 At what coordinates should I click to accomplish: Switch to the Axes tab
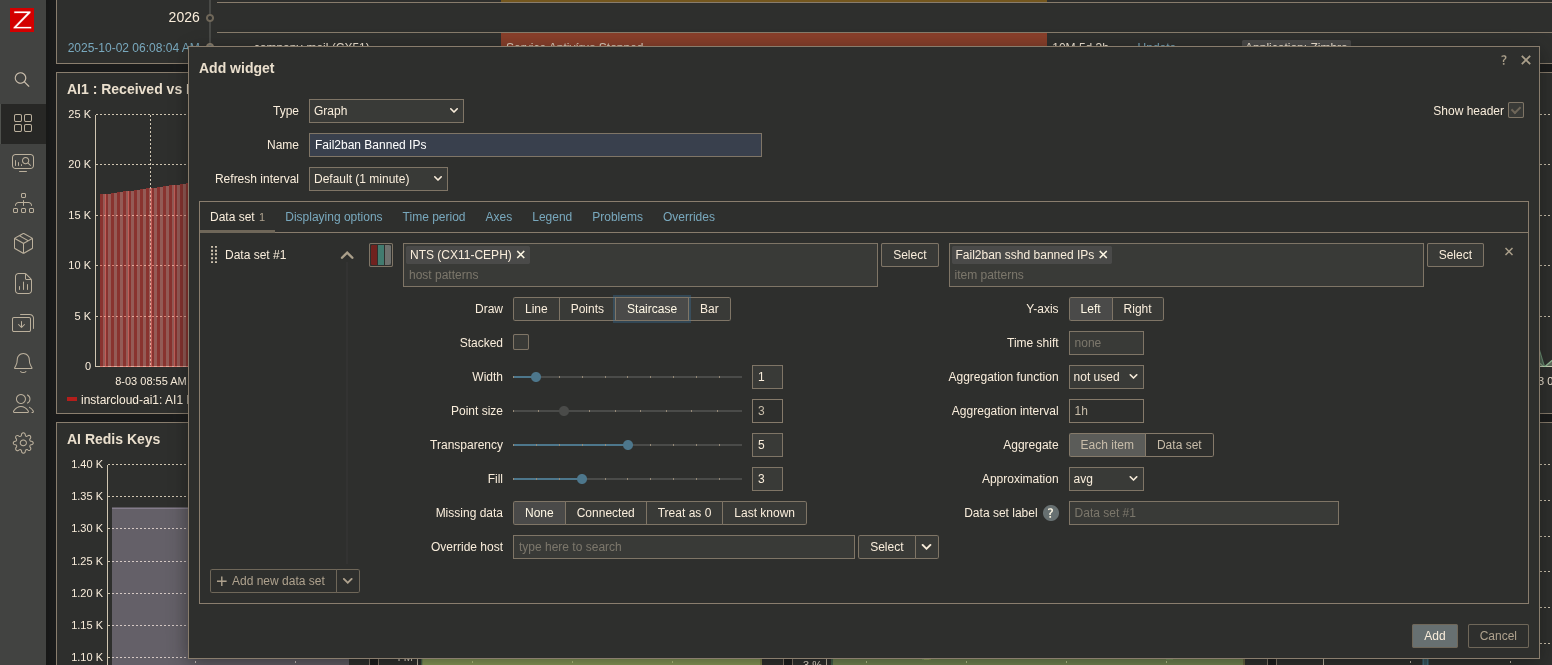[x=499, y=217]
